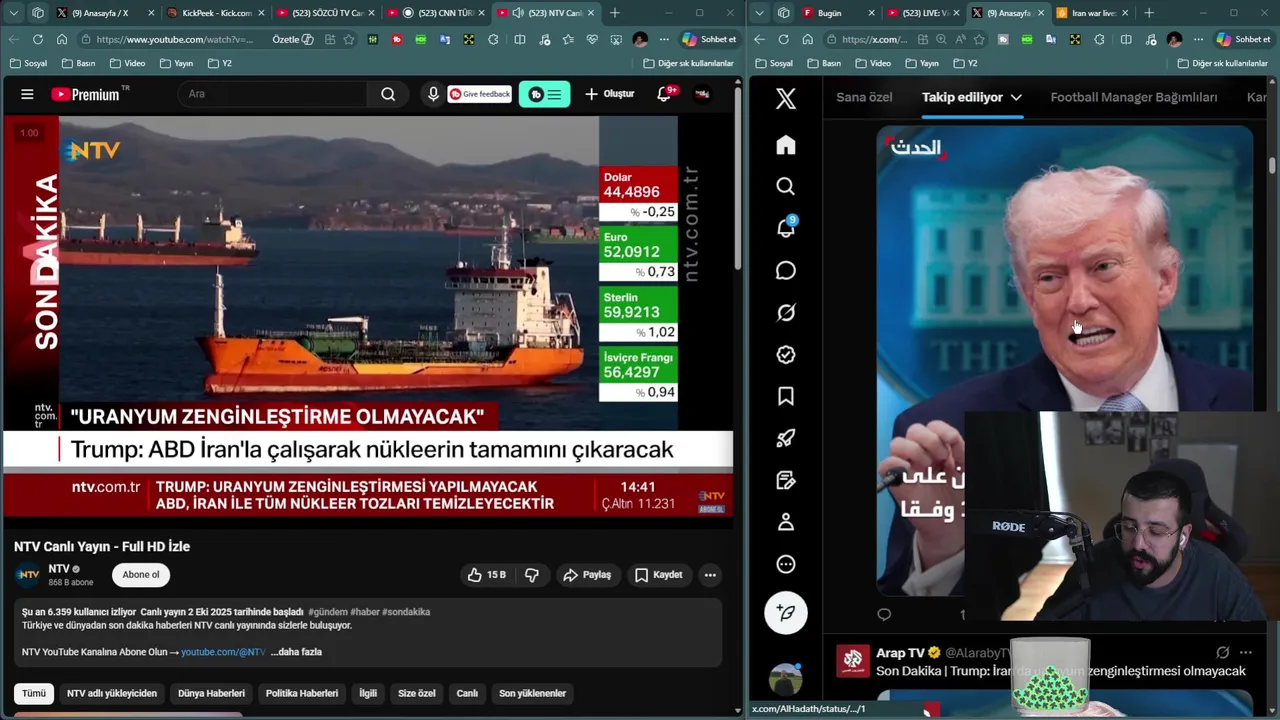This screenshot has height=720, width=1280.
Task: Open X more options circle icon
Action: coord(786,564)
